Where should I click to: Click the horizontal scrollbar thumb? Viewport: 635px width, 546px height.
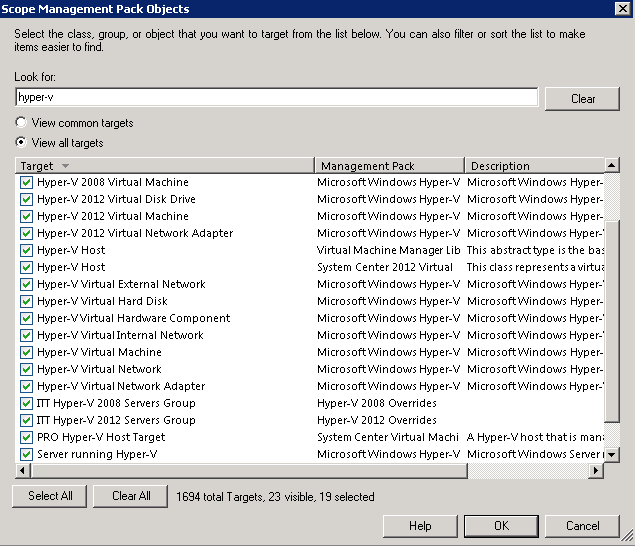click(249, 471)
